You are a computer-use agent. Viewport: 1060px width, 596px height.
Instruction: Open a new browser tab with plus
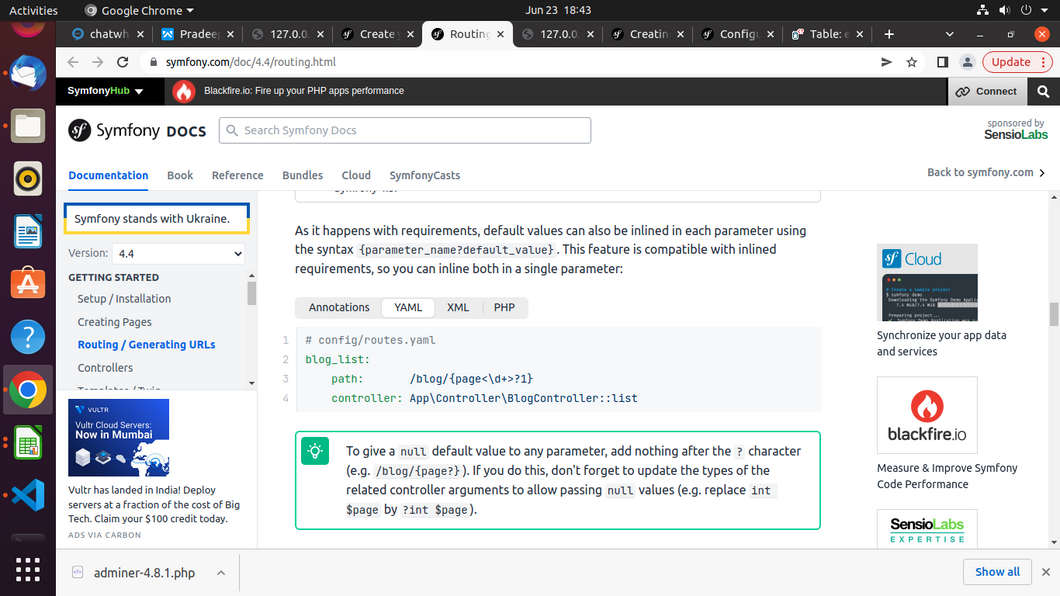point(889,34)
